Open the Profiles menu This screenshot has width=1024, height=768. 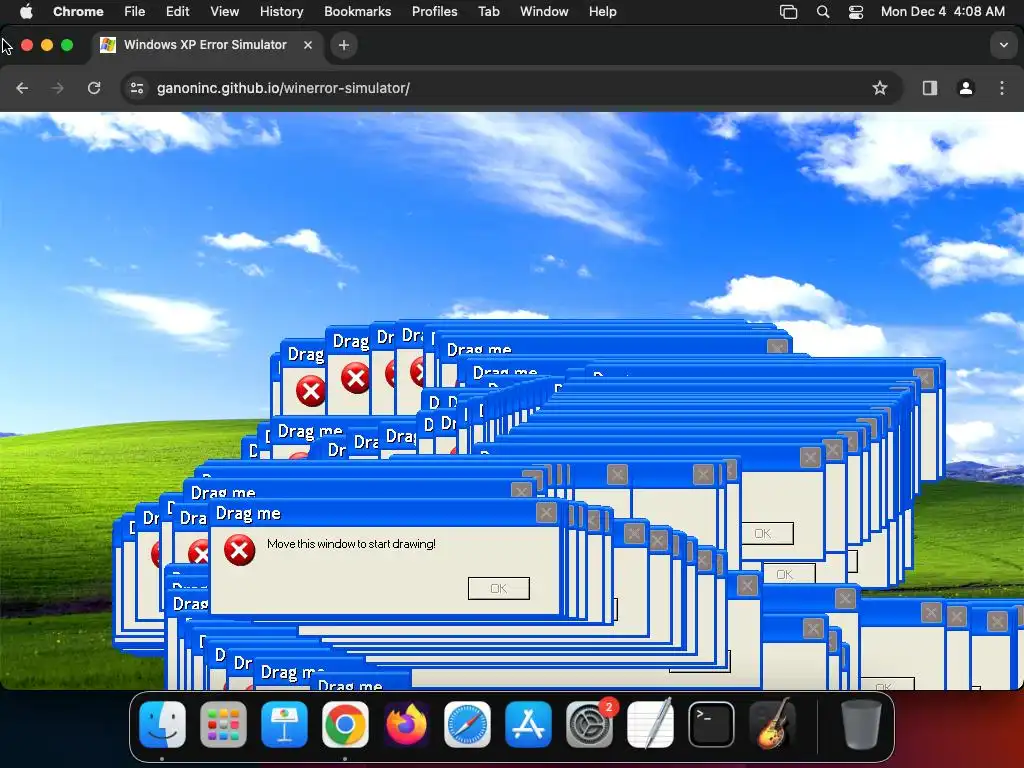point(434,12)
